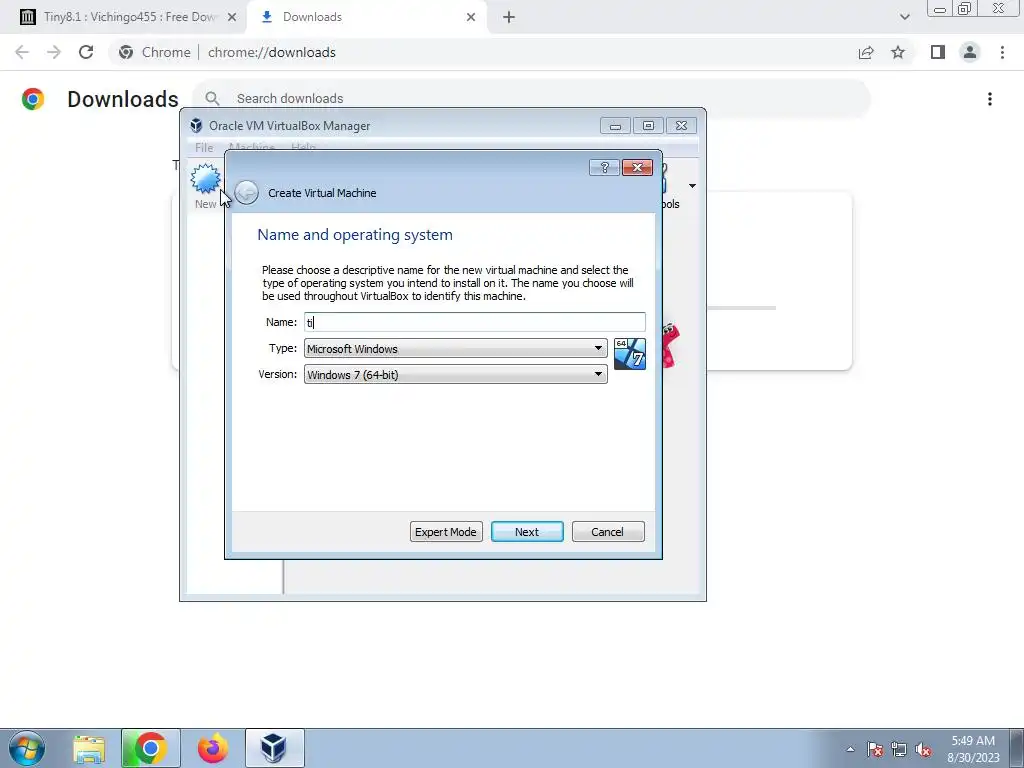
Task: Switch to the Tiny8.1 Vichingo455 browser tab
Action: tap(128, 17)
